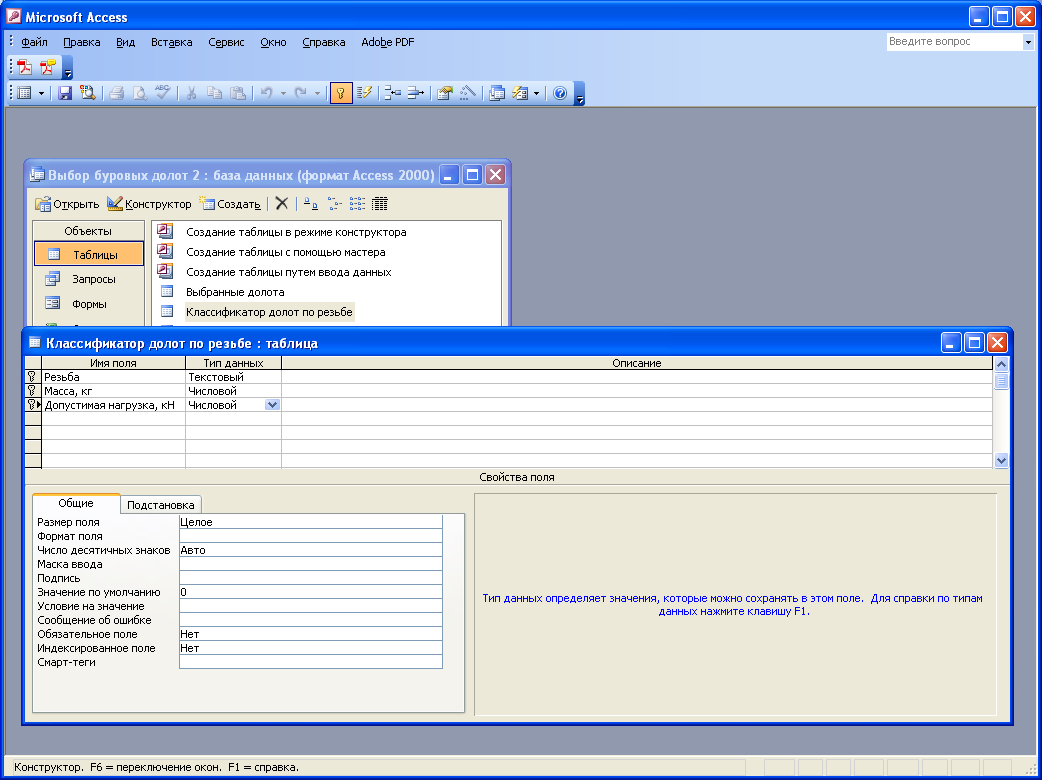
Task: Switch database window to Small Icons view
Action: click(x=334, y=203)
